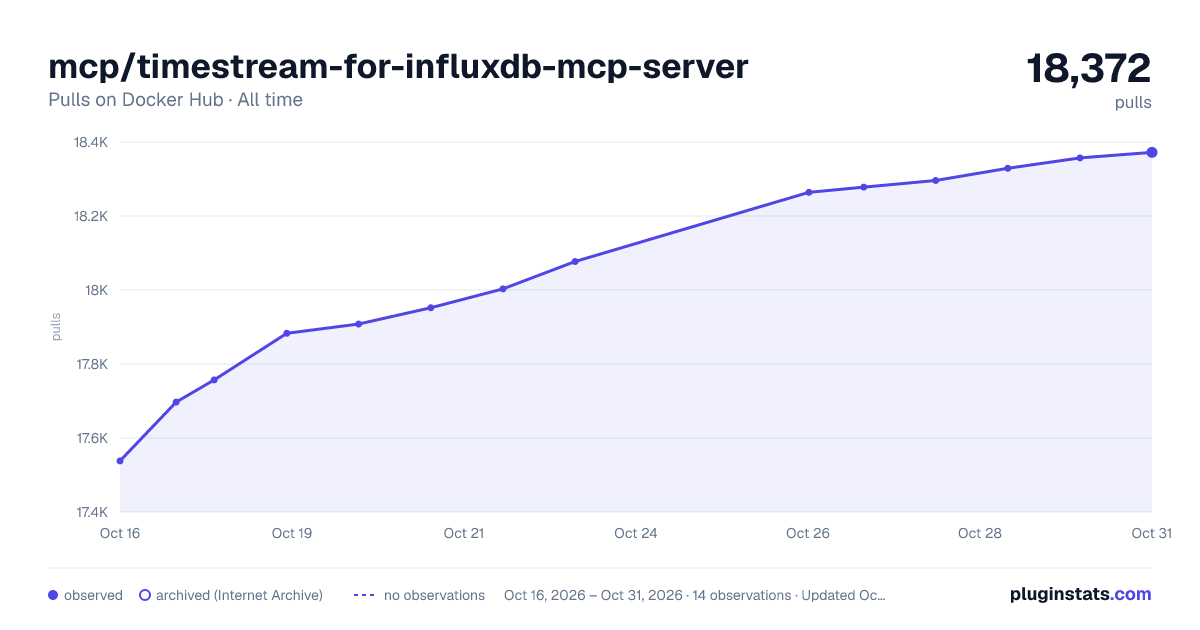Viewport: 1200px width, 630px height.
Task: Click the observed legend dot icon
Action: [x=53, y=595]
